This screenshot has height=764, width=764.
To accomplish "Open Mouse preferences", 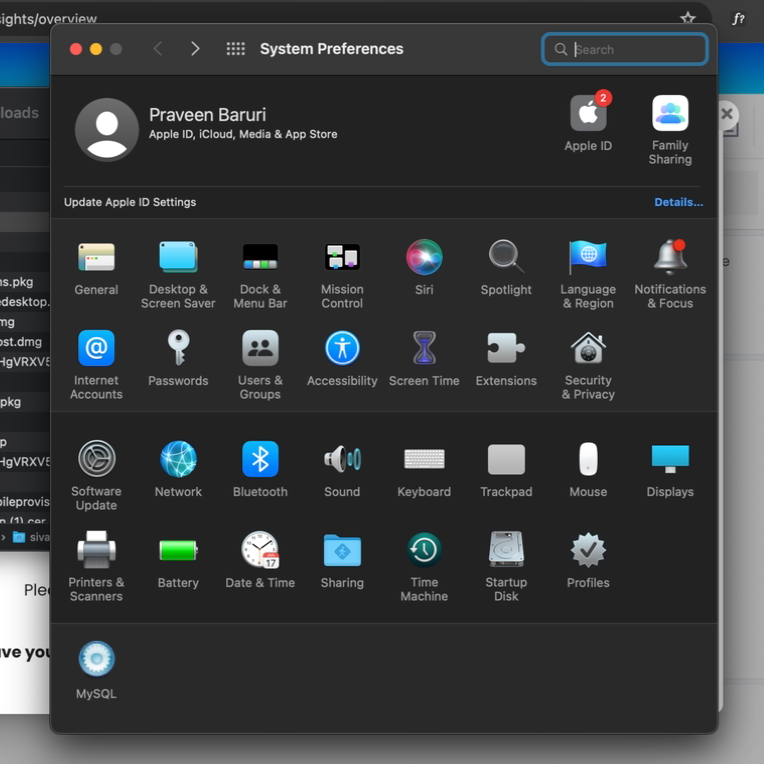I will click(x=588, y=469).
